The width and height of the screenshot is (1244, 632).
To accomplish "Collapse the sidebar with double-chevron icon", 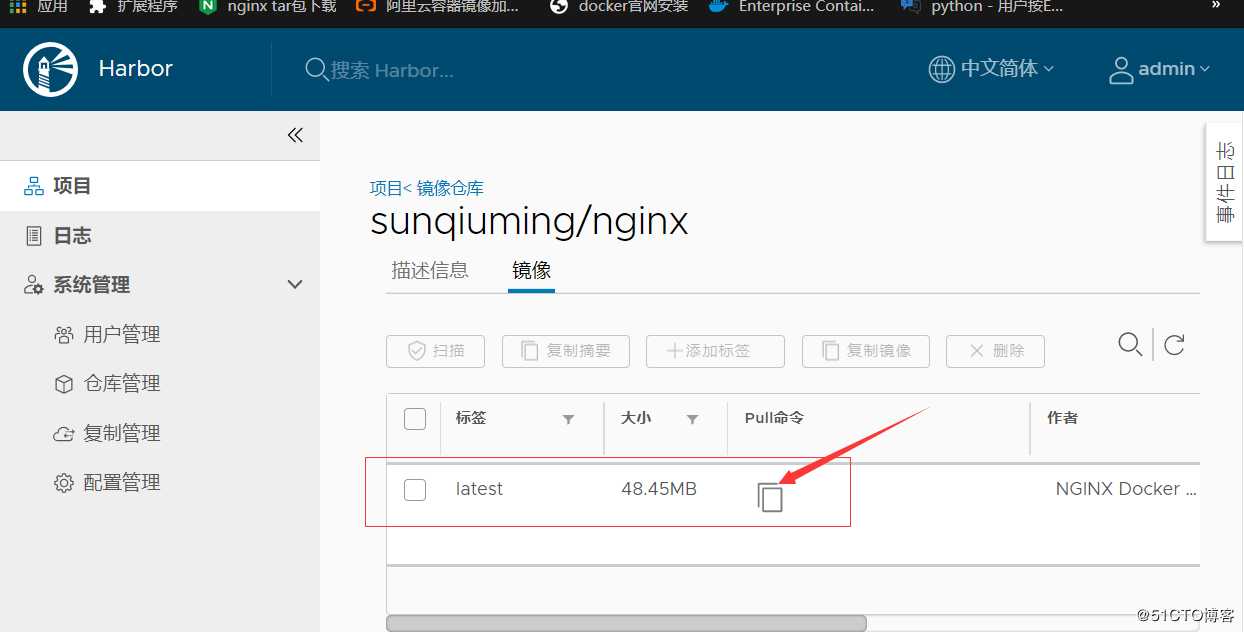I will (295, 135).
